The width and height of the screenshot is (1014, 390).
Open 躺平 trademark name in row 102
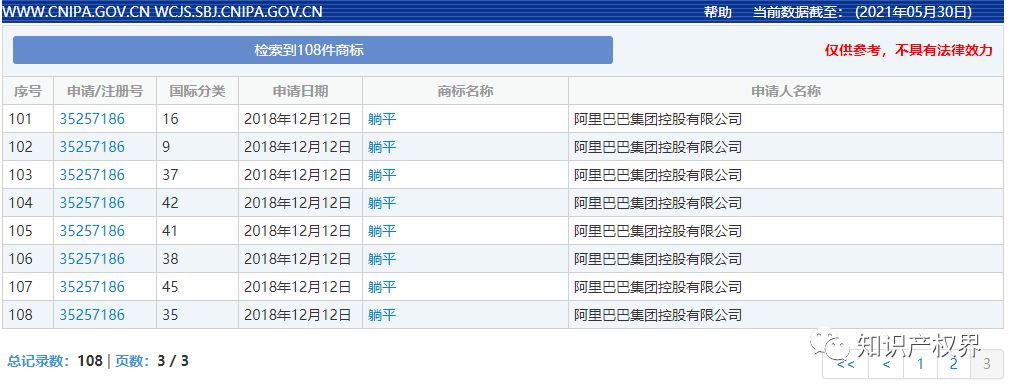pos(382,147)
